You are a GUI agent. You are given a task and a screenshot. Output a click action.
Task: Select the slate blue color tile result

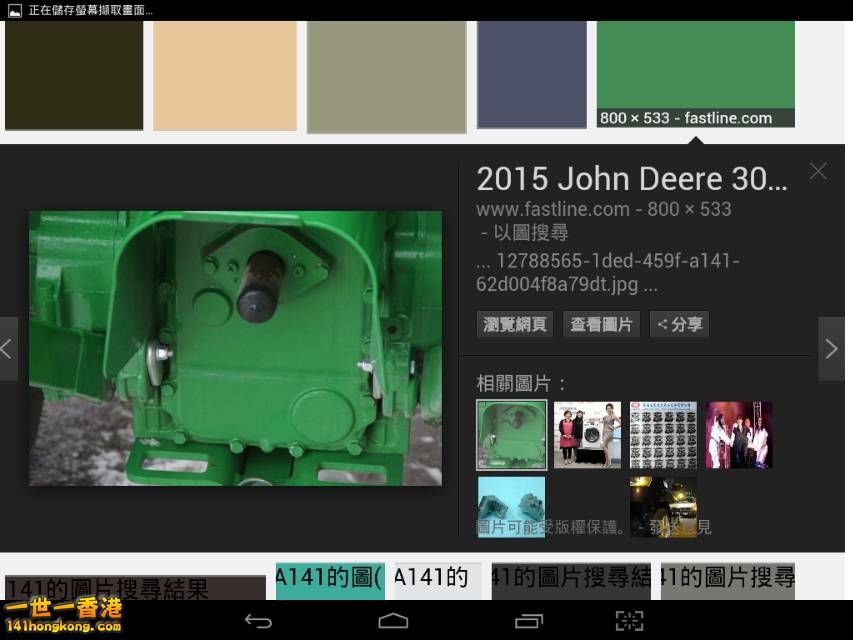532,75
